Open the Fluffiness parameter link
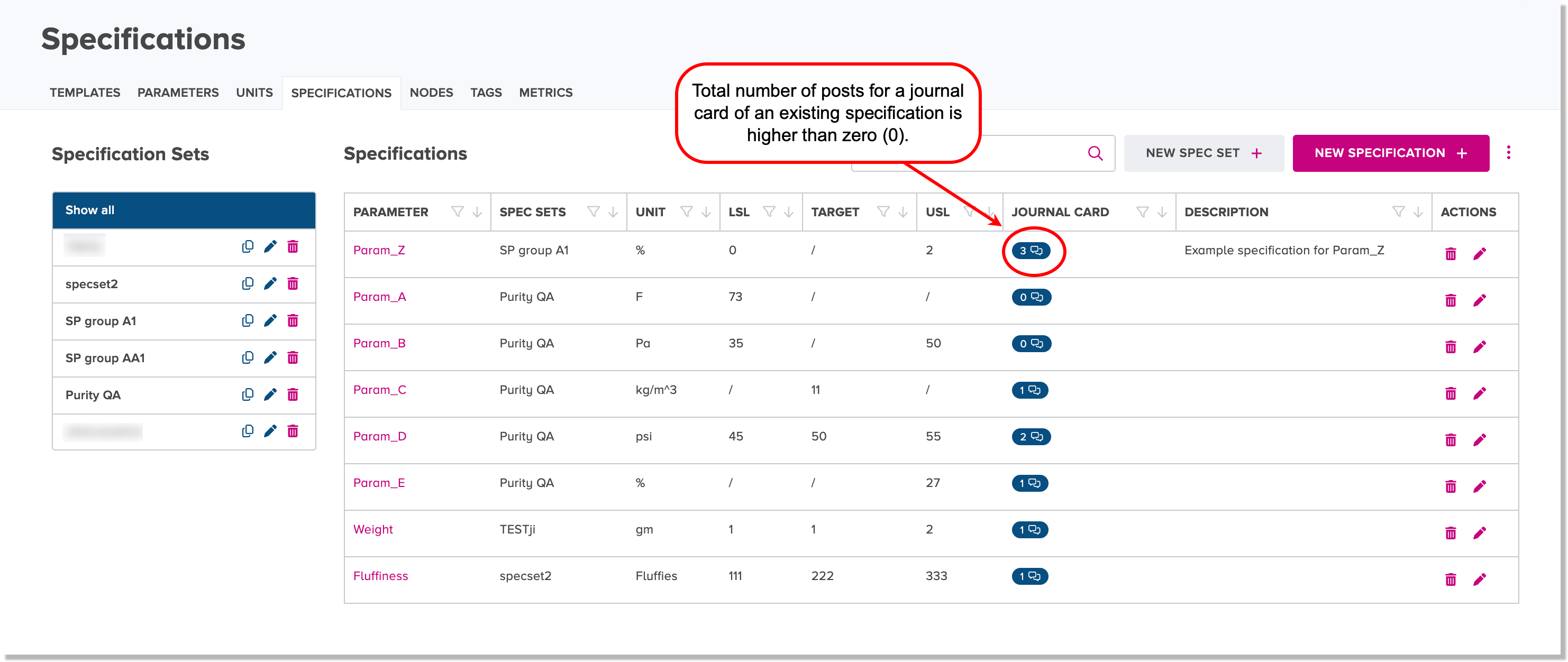The width and height of the screenshot is (1568, 662). pos(380,576)
